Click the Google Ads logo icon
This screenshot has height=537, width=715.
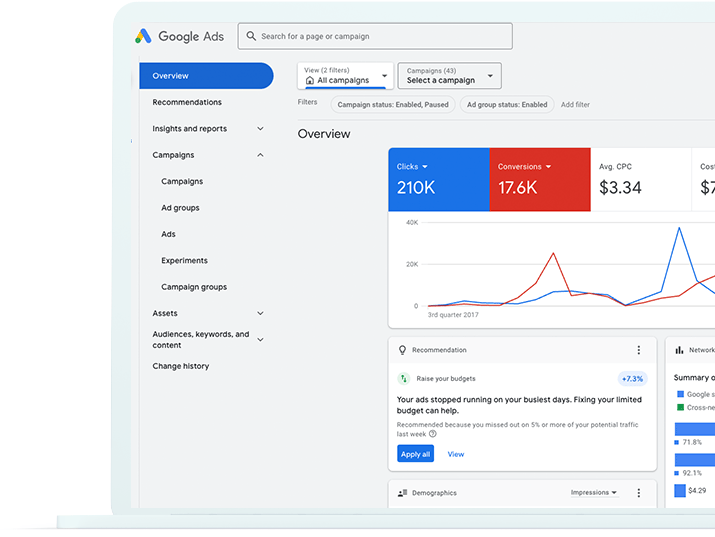(144, 36)
